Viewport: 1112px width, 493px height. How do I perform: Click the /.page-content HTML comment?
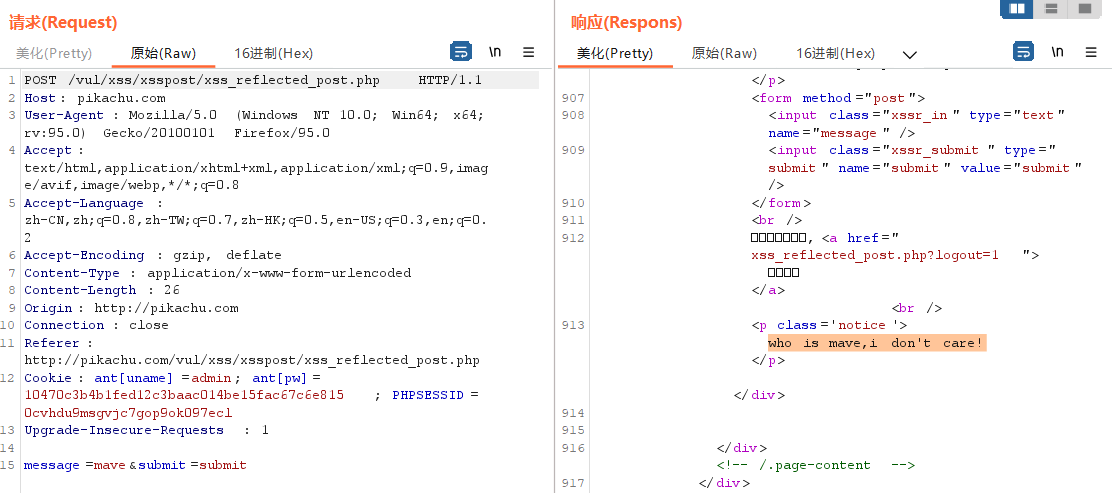click(816, 465)
